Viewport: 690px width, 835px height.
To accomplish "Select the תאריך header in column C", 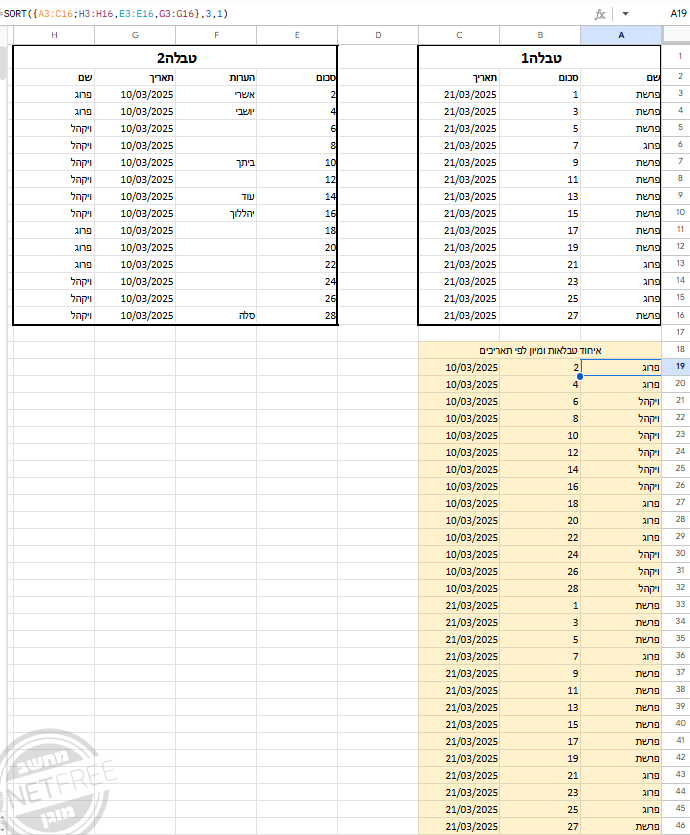I will [459, 78].
